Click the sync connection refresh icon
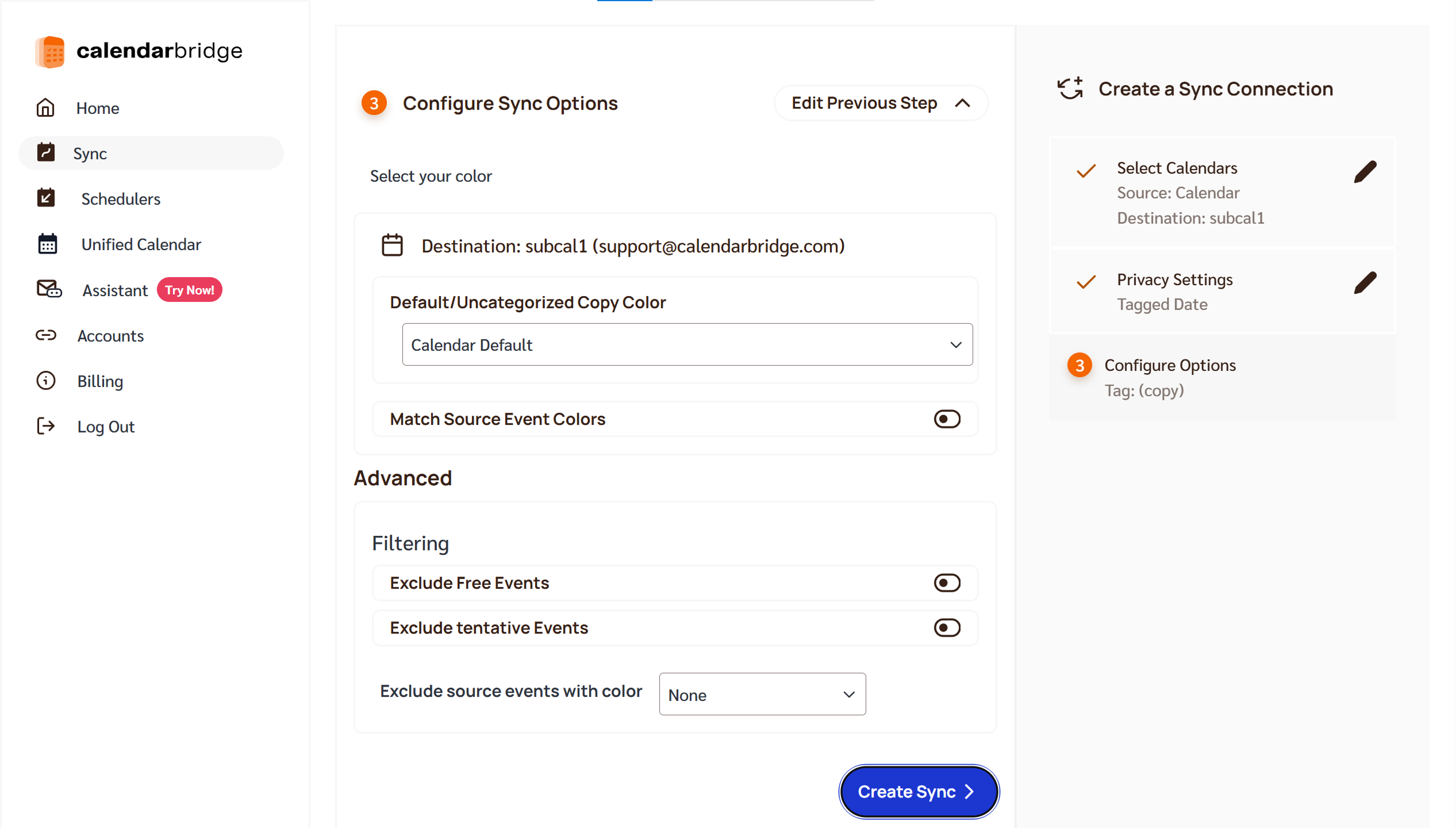 tap(1070, 89)
